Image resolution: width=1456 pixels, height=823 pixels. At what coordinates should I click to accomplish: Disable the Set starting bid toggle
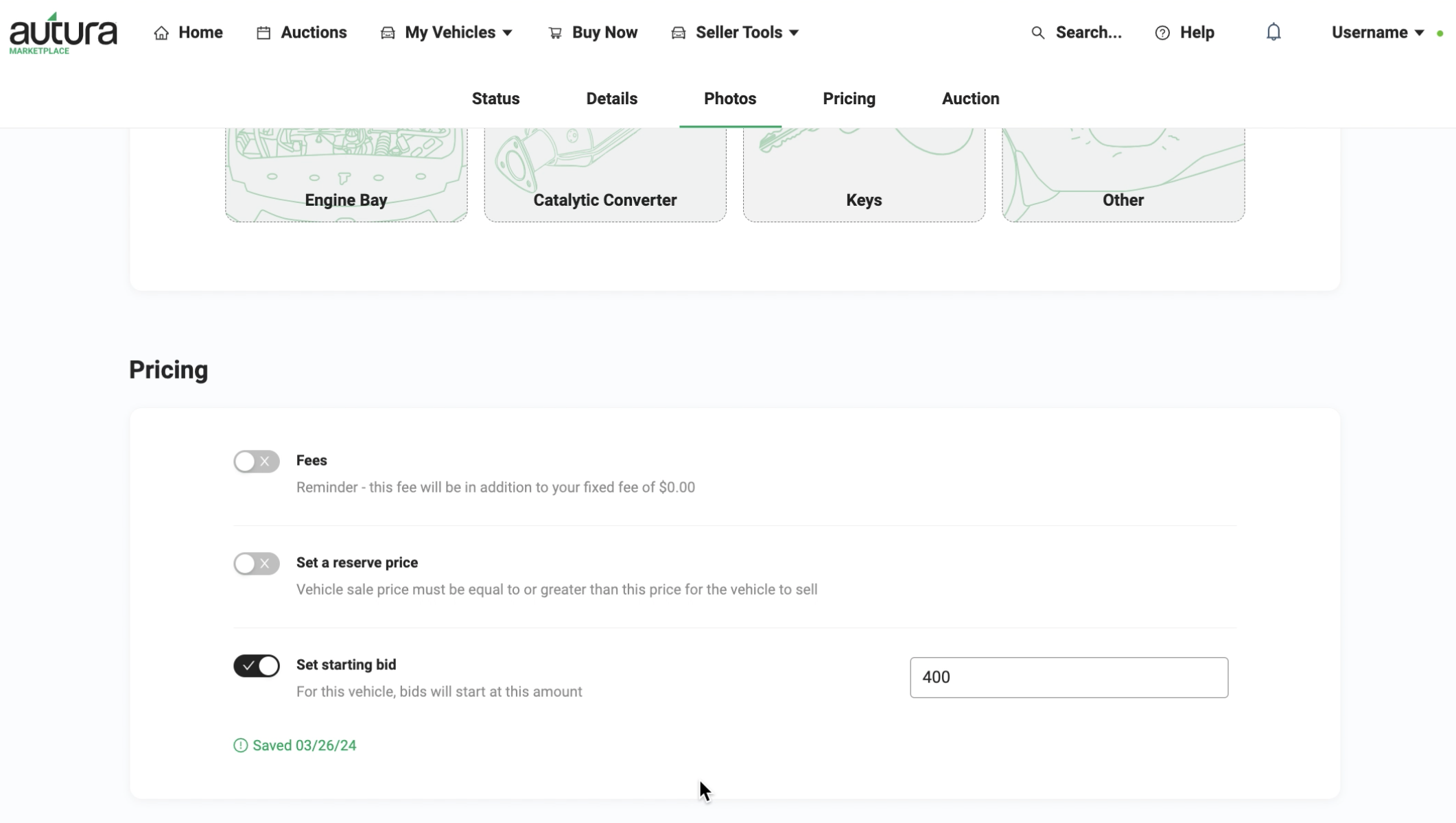tap(257, 666)
